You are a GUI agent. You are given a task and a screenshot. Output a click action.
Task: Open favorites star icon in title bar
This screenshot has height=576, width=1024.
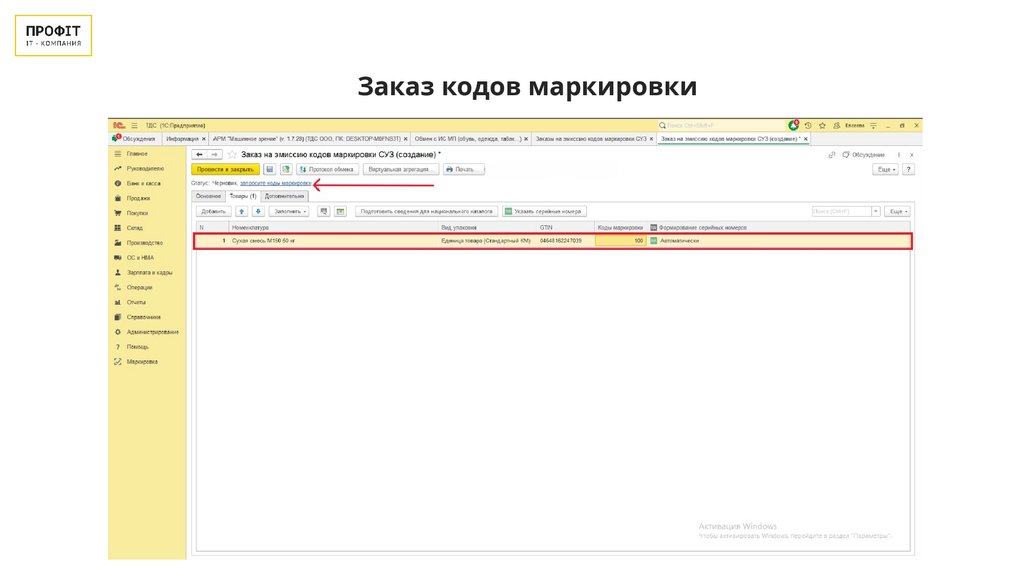pyautogui.click(x=822, y=125)
